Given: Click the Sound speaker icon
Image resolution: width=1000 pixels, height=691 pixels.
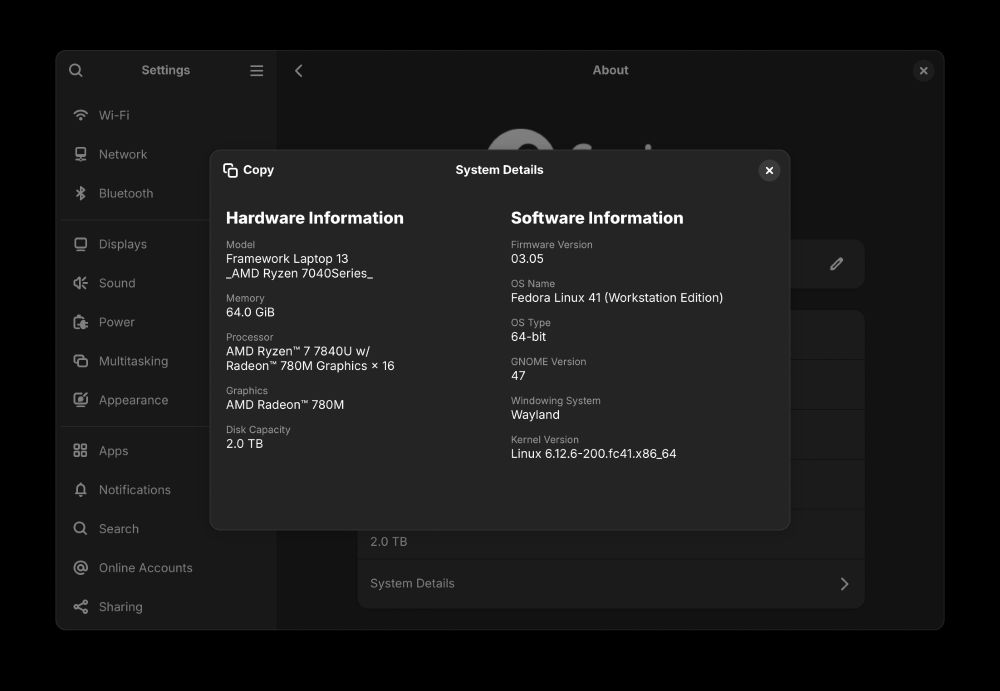Looking at the screenshot, I should coord(80,283).
